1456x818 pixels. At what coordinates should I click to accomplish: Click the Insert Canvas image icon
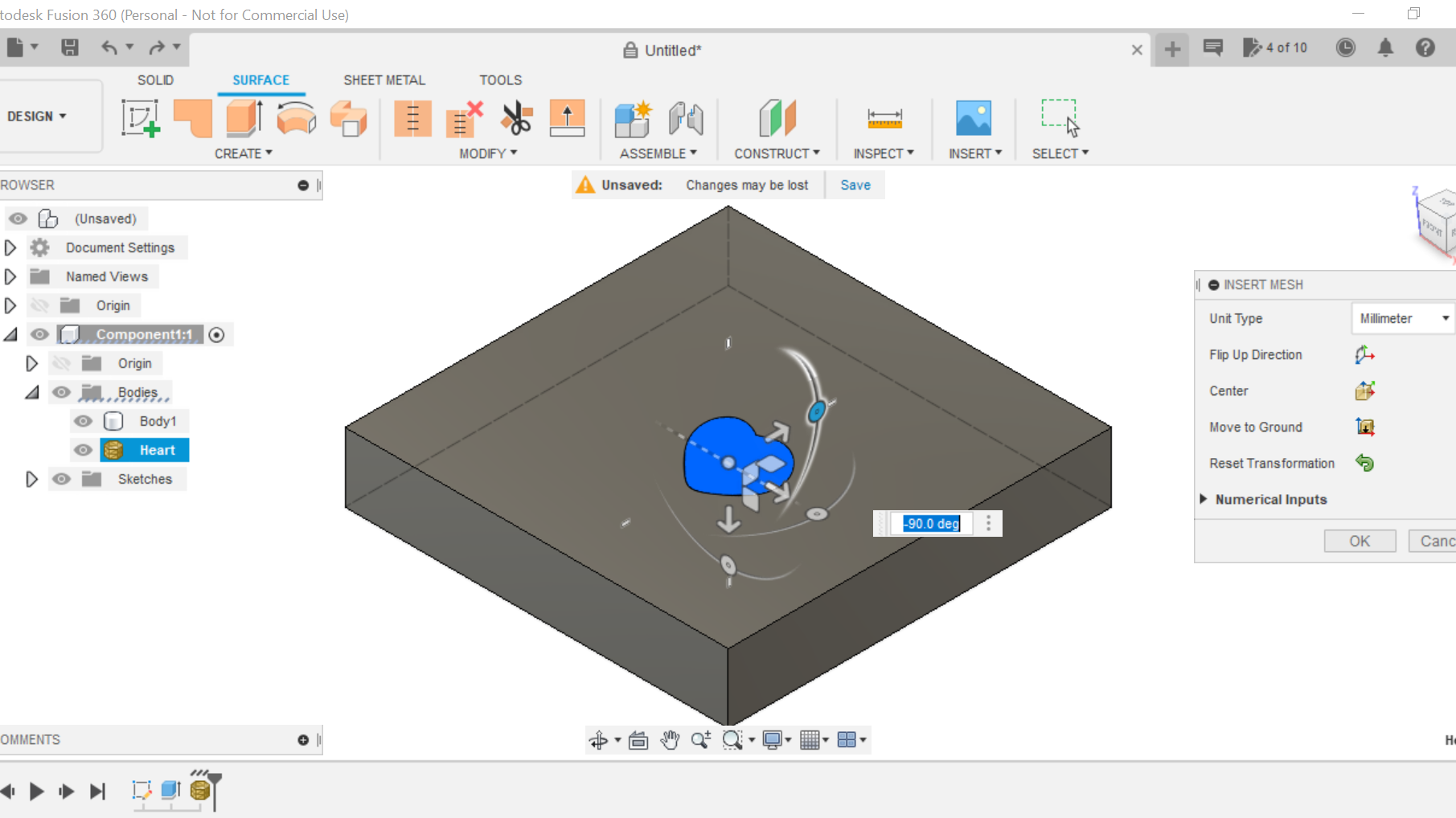974,119
